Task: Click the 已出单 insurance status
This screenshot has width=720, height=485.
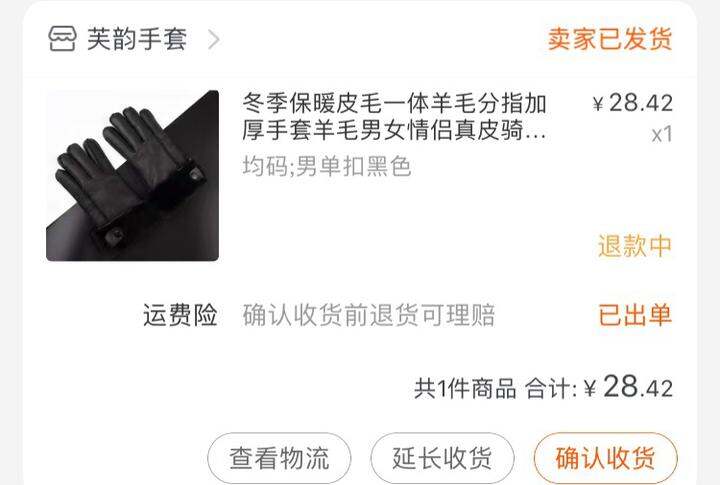Action: point(636,315)
